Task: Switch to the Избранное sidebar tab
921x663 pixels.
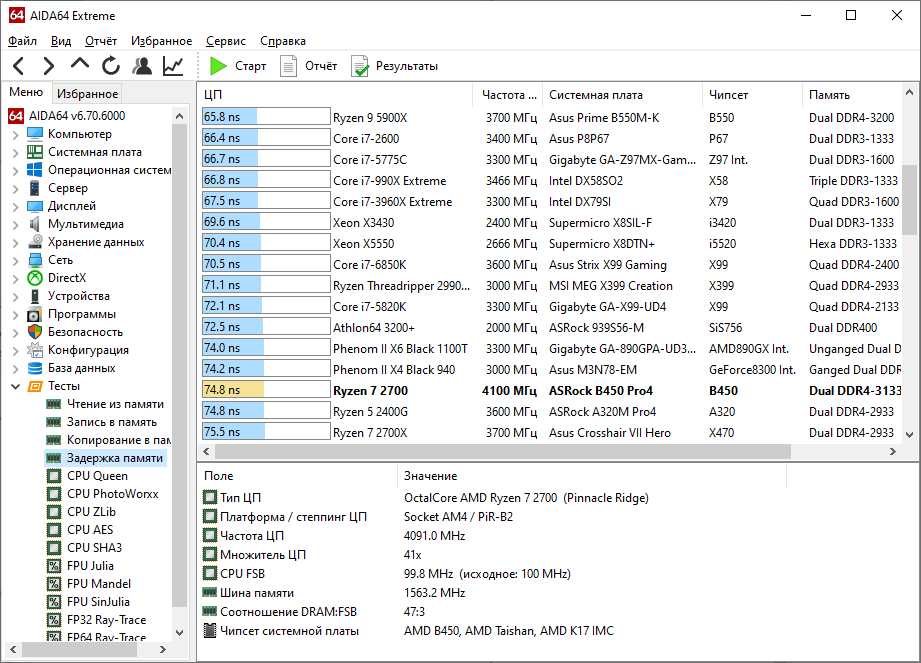Action: [x=88, y=93]
